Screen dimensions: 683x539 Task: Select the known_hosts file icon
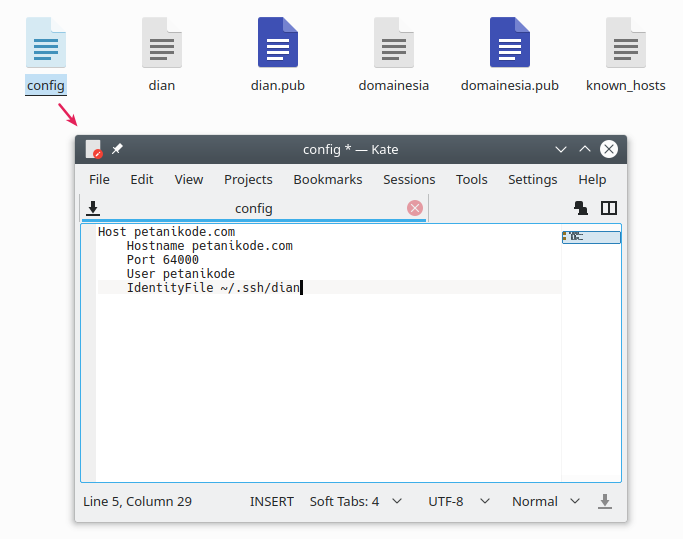pos(625,43)
